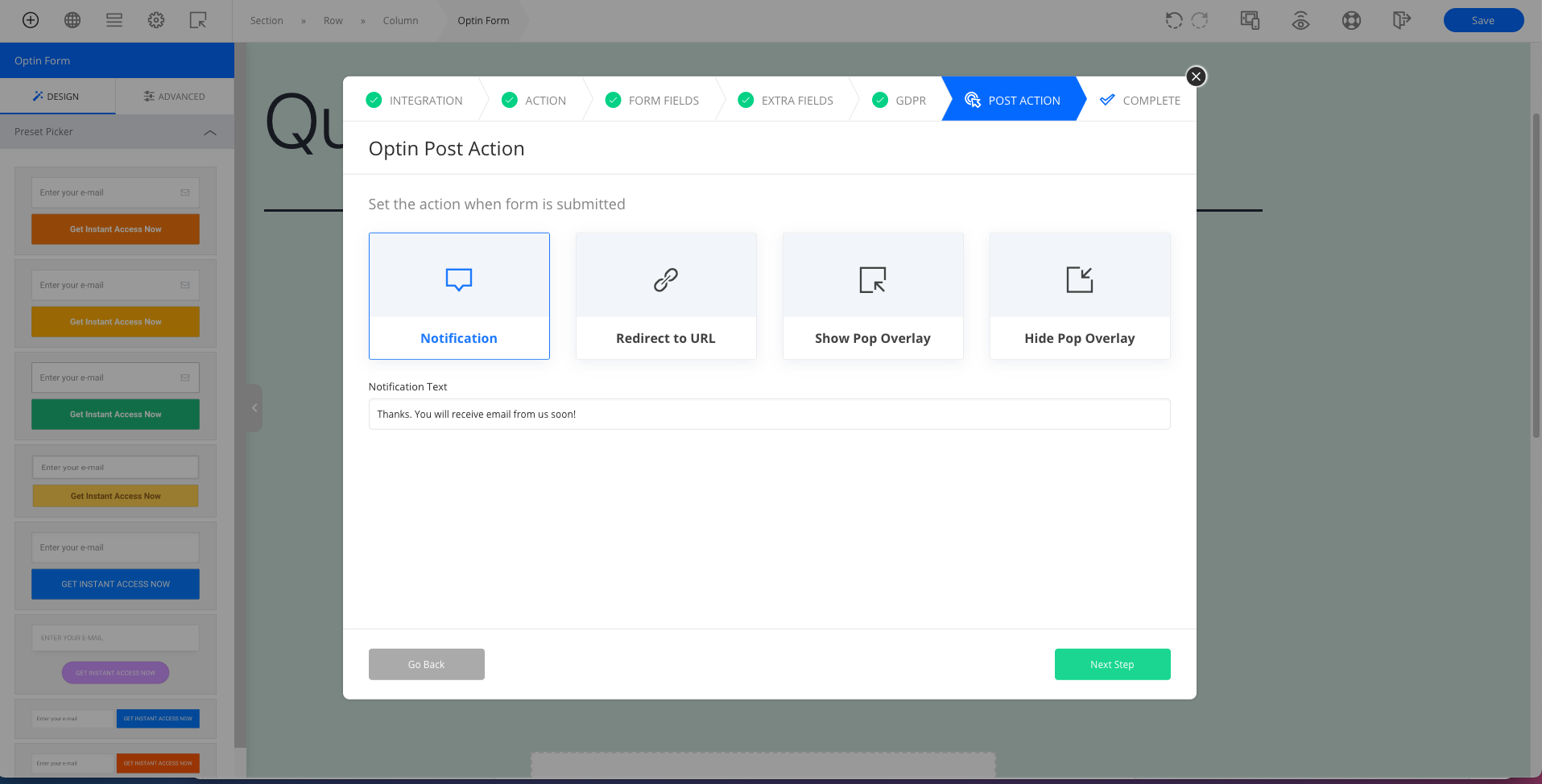
Task: Select the Notification post action
Action: click(459, 296)
